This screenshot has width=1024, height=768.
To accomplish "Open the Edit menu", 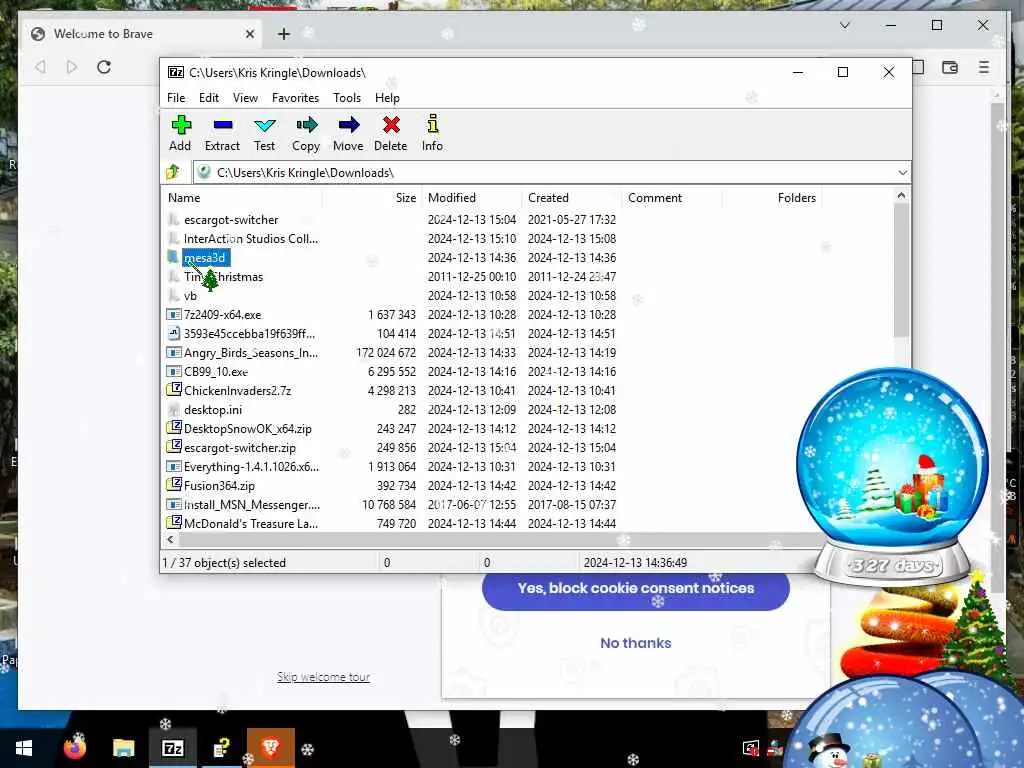I will tap(209, 98).
